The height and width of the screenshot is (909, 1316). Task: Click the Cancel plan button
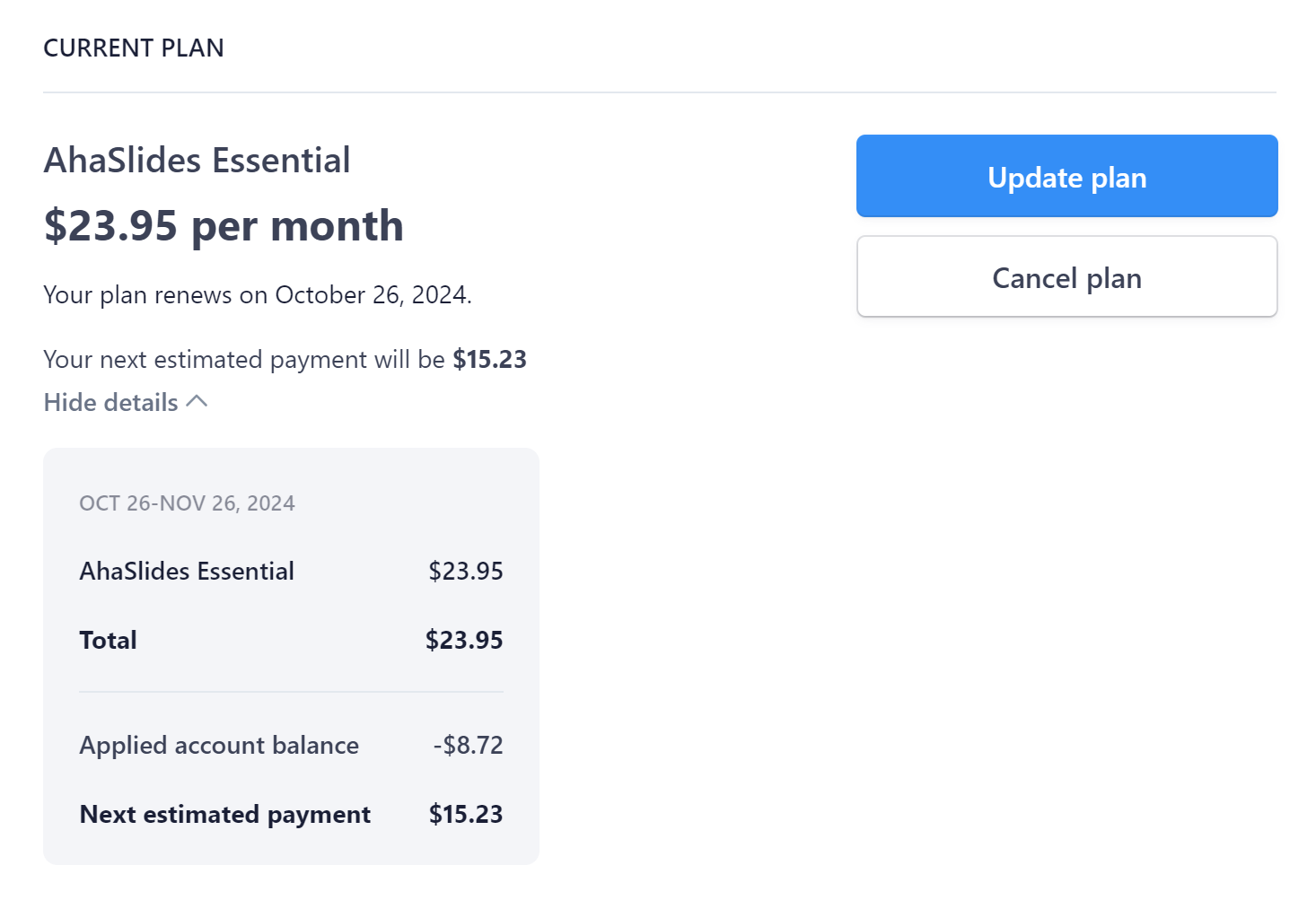click(1066, 276)
